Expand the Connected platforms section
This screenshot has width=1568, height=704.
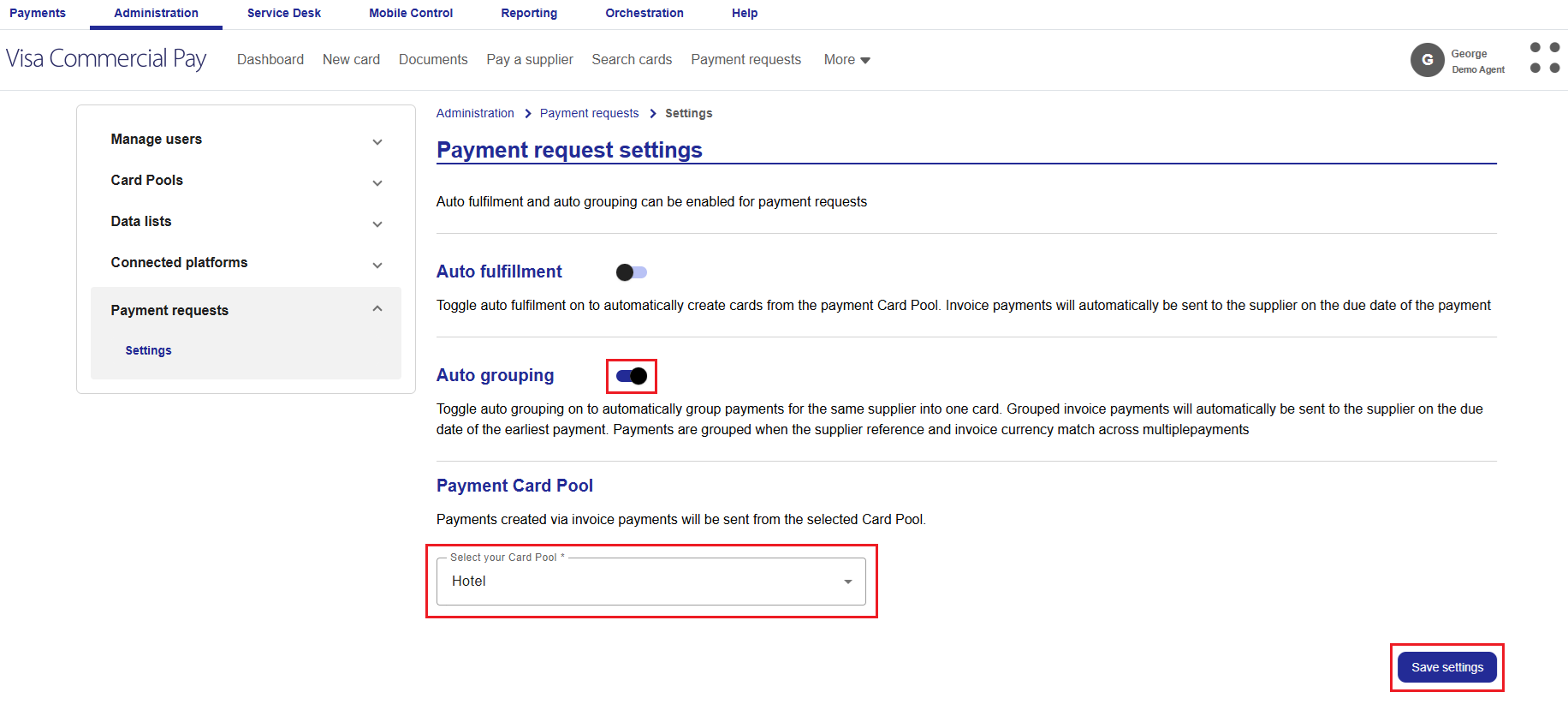(246, 263)
